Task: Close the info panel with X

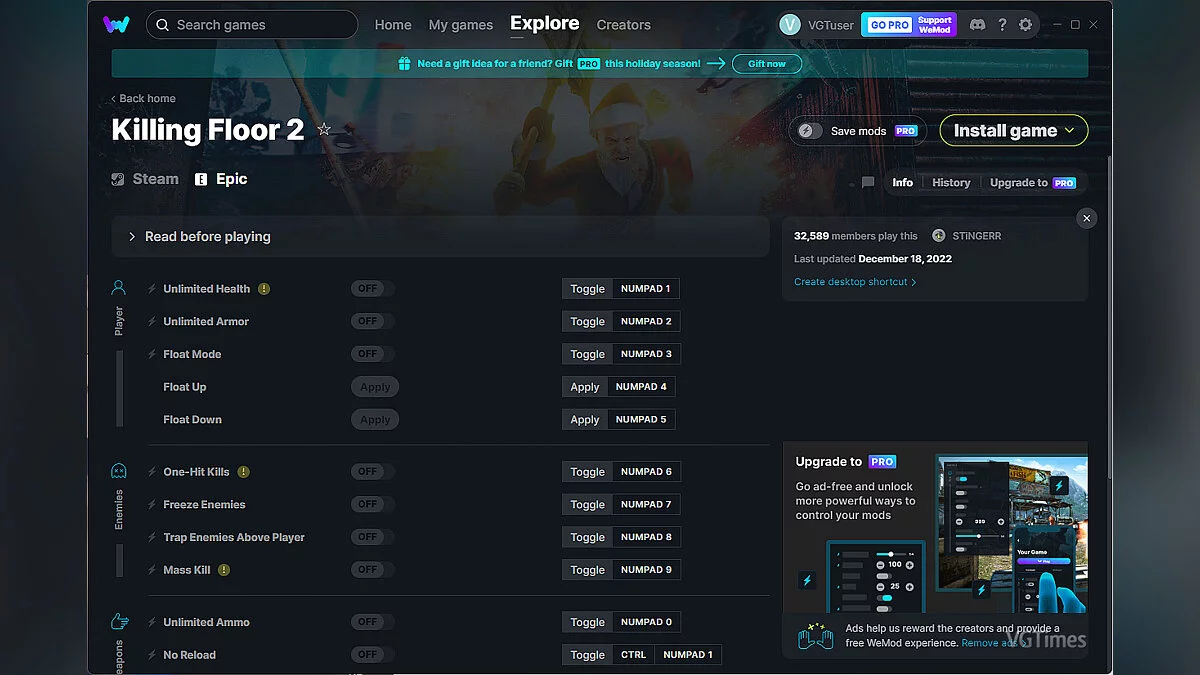Action: pyautogui.click(x=1087, y=218)
